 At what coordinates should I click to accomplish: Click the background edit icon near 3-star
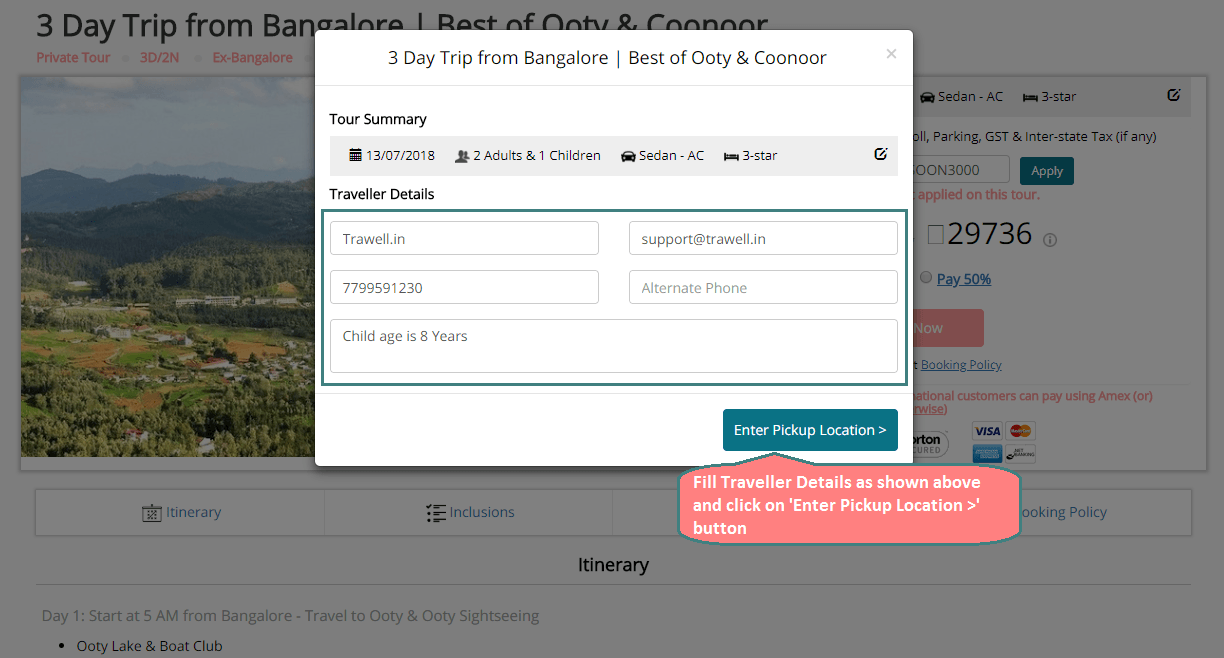click(1174, 96)
